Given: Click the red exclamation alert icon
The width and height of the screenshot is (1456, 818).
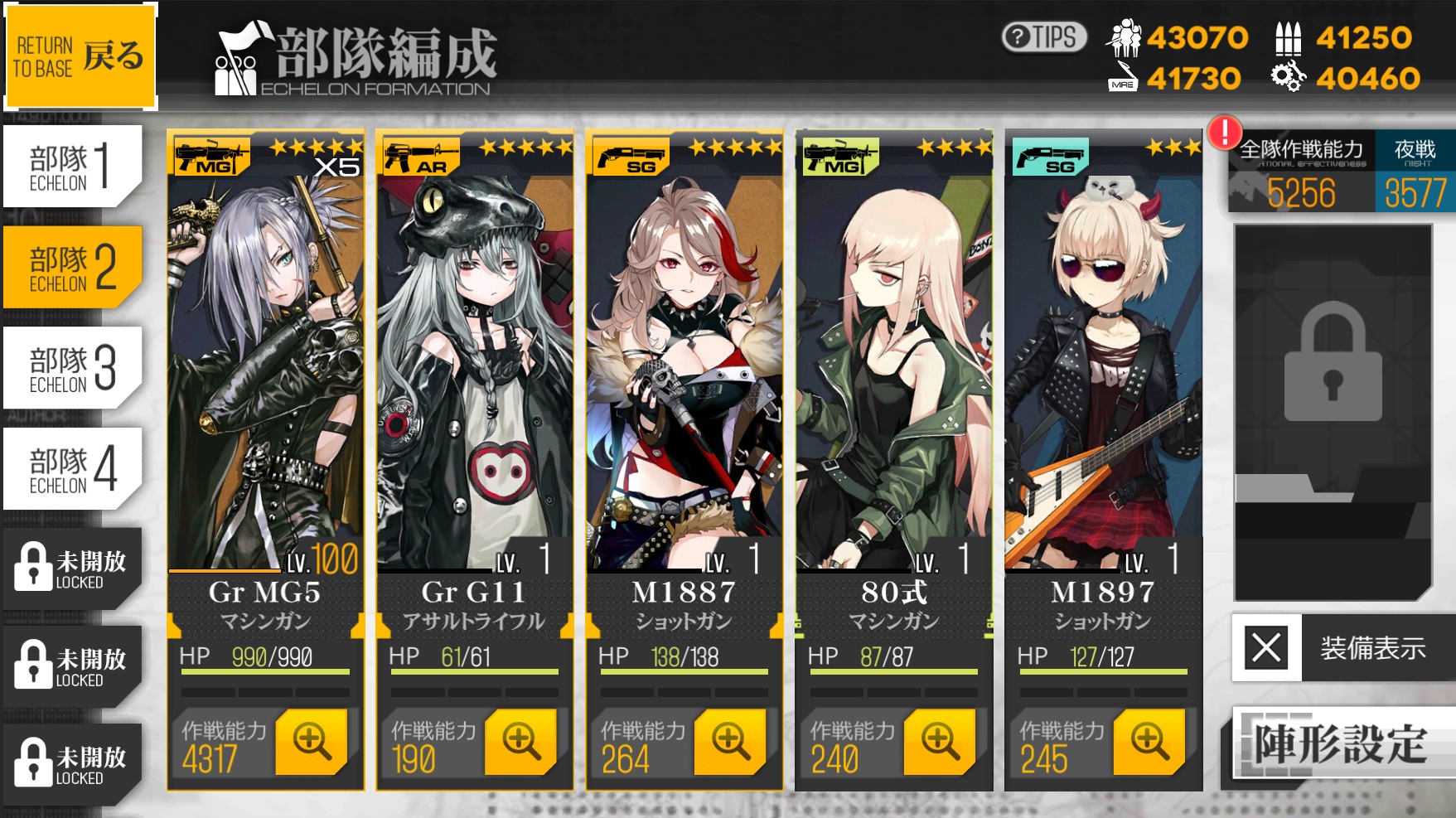Looking at the screenshot, I should (x=1225, y=131).
